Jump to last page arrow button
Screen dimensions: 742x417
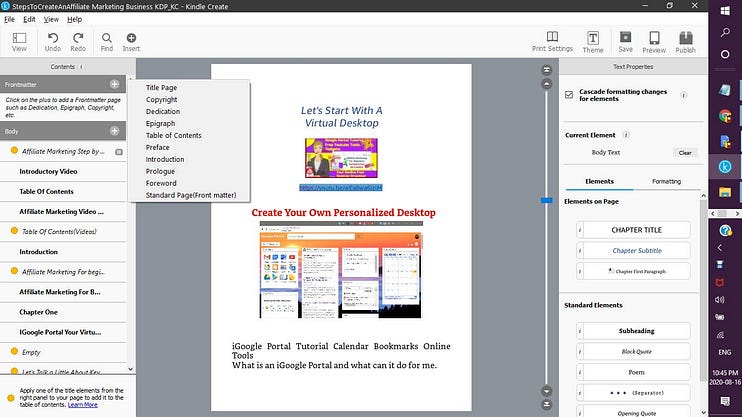point(547,405)
